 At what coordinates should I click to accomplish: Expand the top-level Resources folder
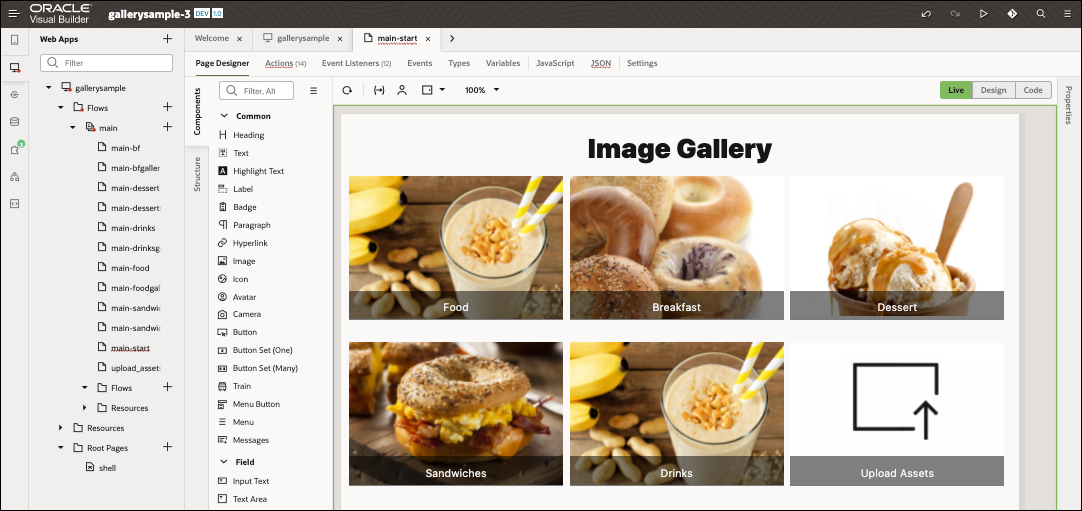(x=61, y=428)
